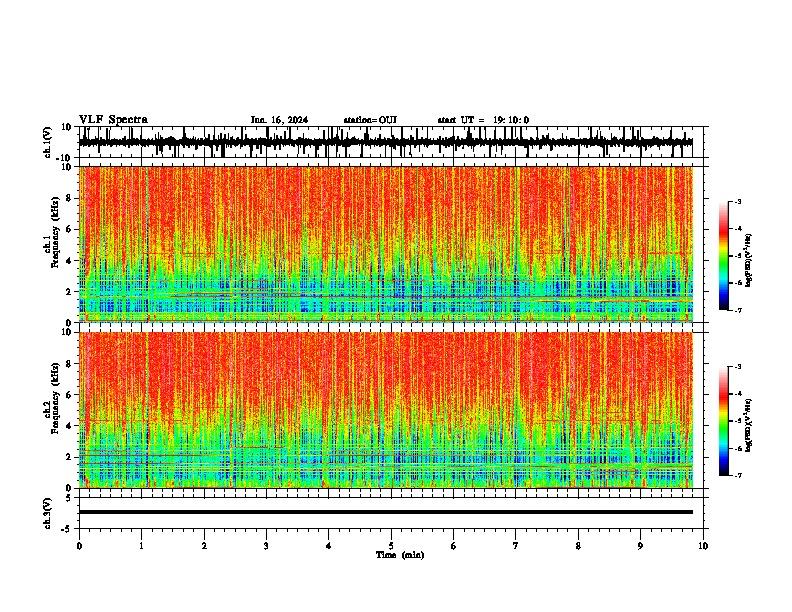The height and width of the screenshot is (612, 792).
Task: Click the date label Jan. 16, 2024
Action: 279,120
